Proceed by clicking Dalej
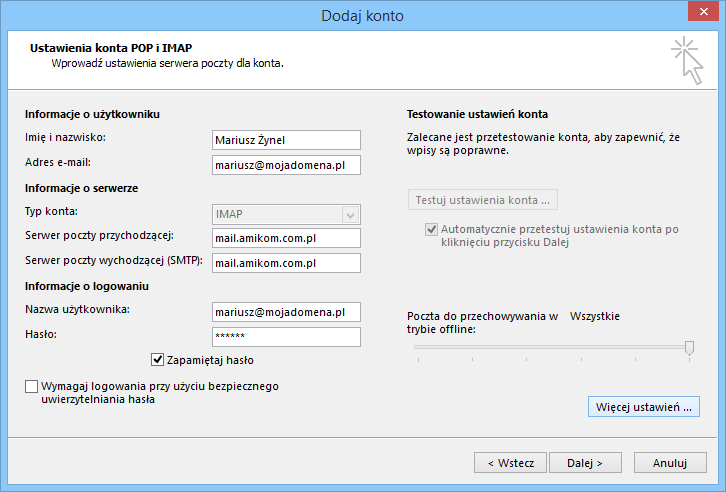 click(x=584, y=463)
